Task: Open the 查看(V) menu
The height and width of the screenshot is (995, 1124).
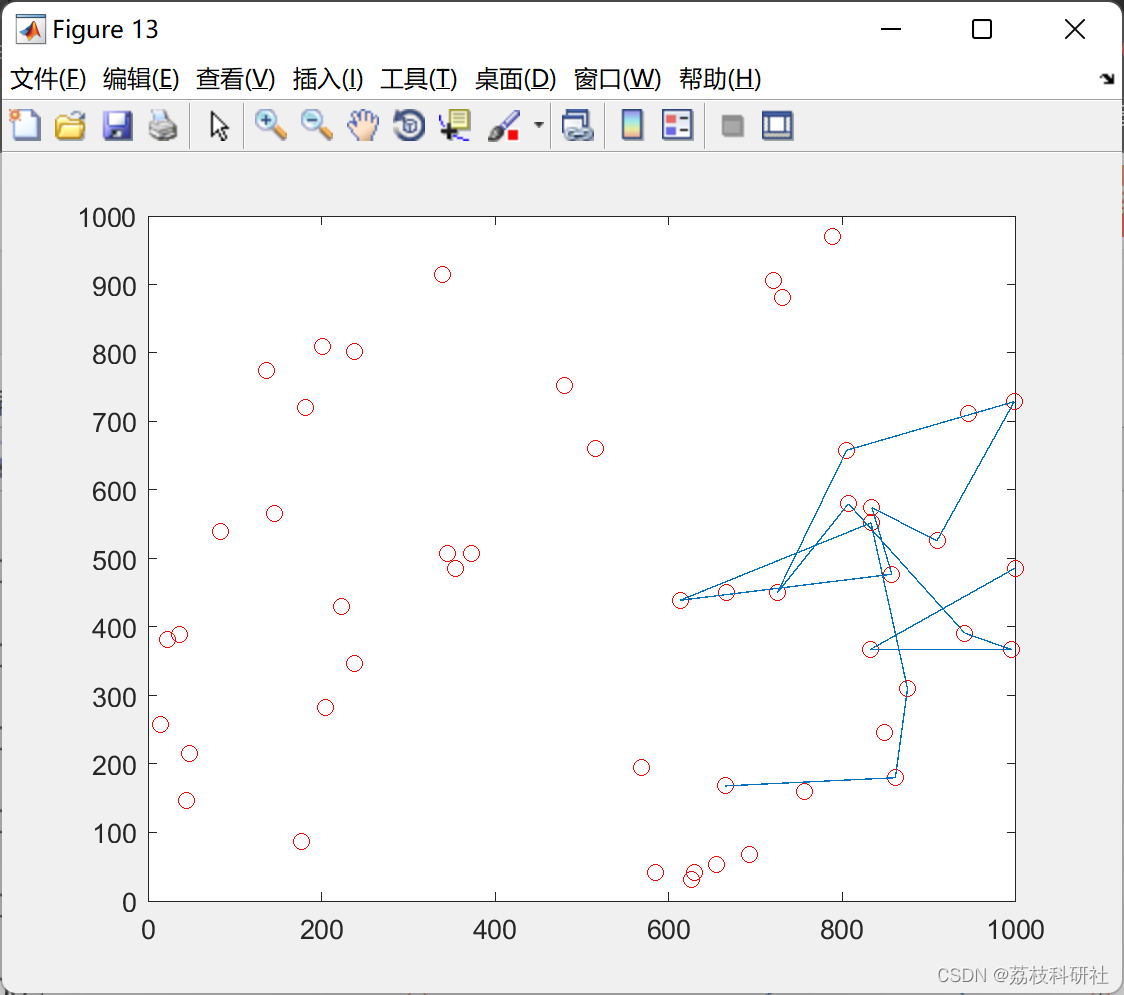Action: (x=236, y=79)
